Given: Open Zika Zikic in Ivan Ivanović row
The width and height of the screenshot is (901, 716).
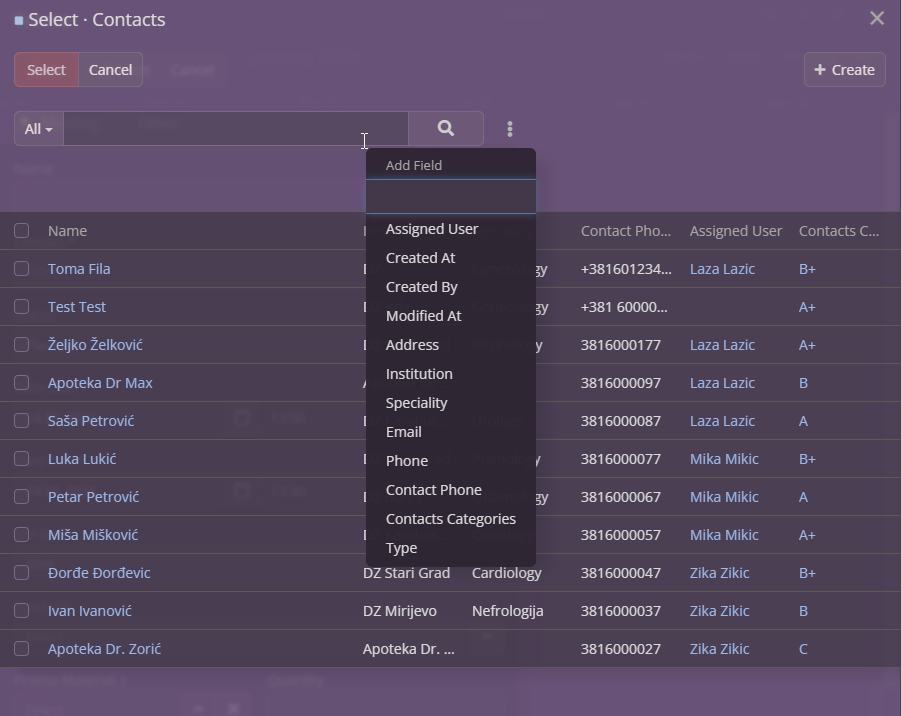Looking at the screenshot, I should click(x=719, y=610).
